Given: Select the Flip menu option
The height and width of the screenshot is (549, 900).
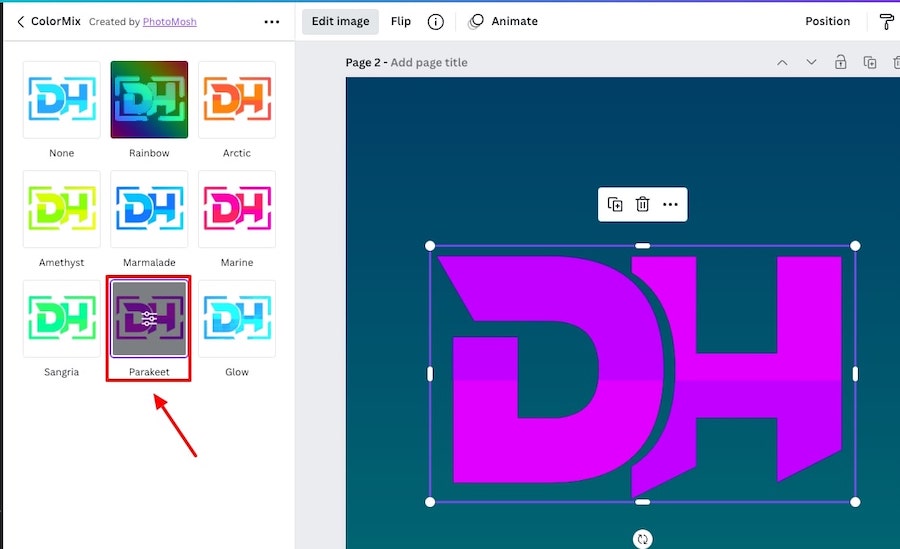Looking at the screenshot, I should (401, 21).
